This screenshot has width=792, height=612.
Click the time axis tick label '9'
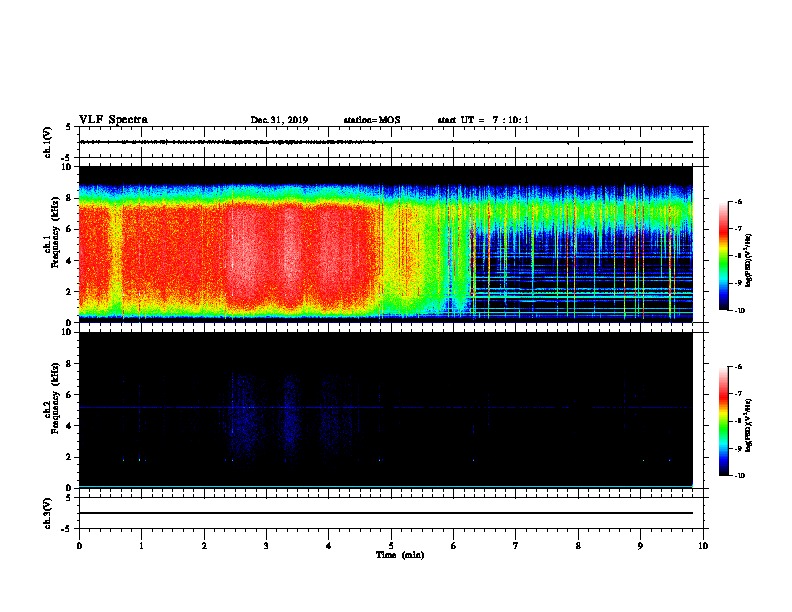[640, 546]
